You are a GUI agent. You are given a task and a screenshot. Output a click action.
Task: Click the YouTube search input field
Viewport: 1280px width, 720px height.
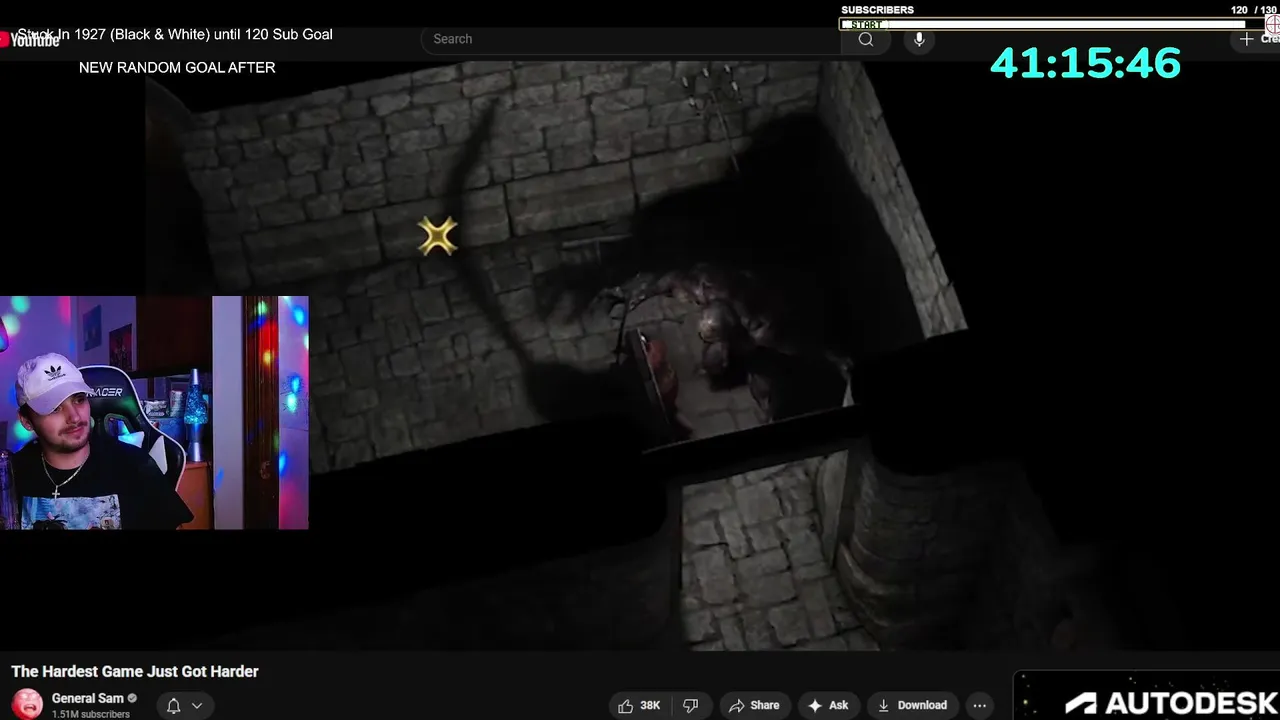[x=630, y=39]
